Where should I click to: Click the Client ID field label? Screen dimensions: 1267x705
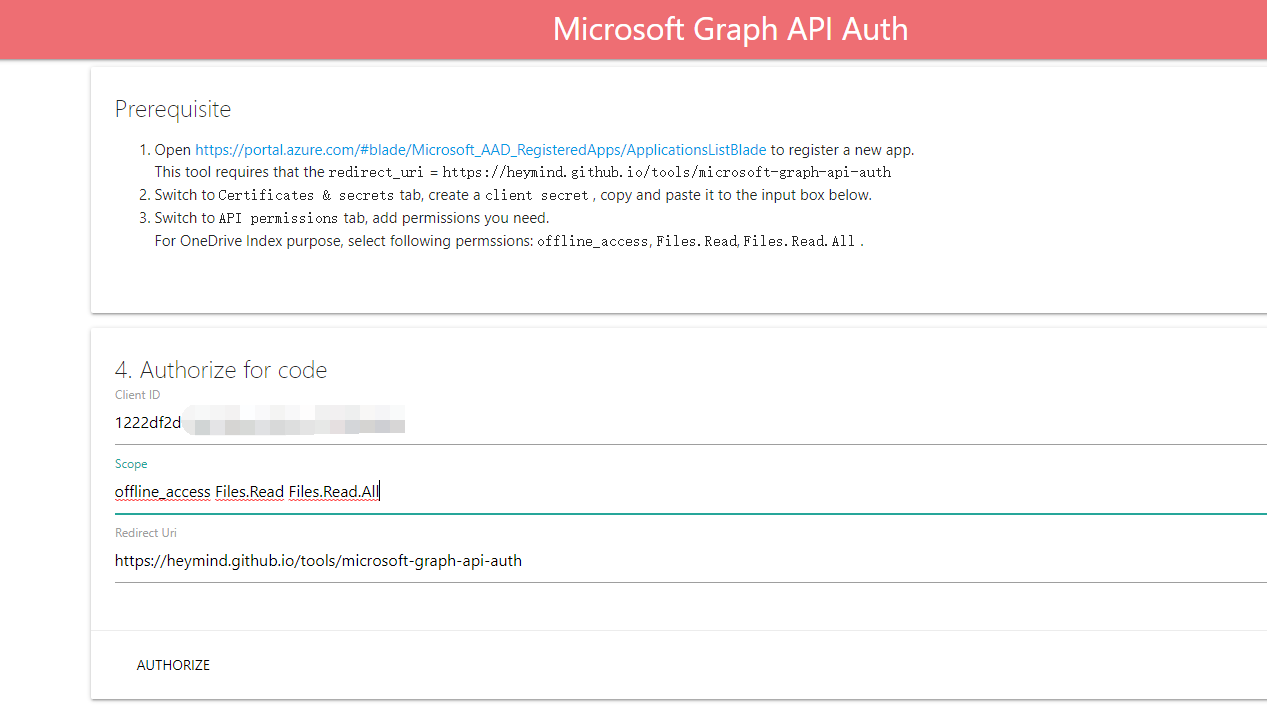tap(137, 395)
